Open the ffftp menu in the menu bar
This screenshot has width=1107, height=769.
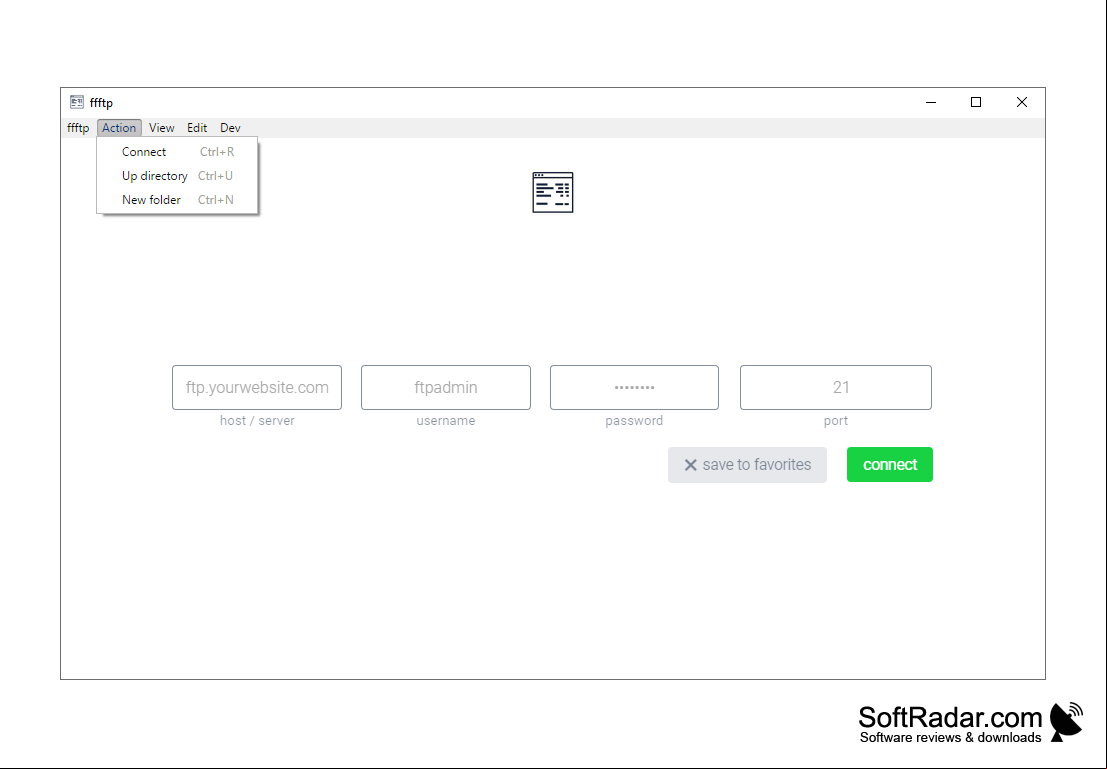pos(78,128)
